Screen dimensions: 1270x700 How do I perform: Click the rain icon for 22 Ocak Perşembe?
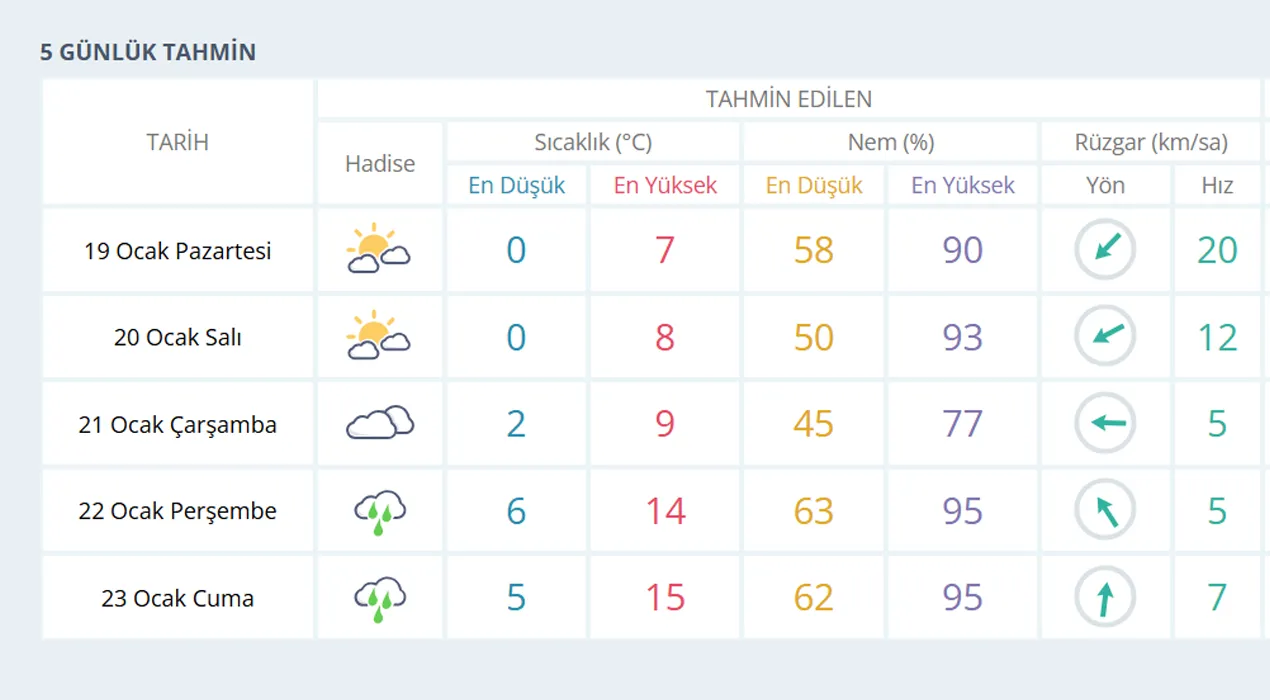380,511
